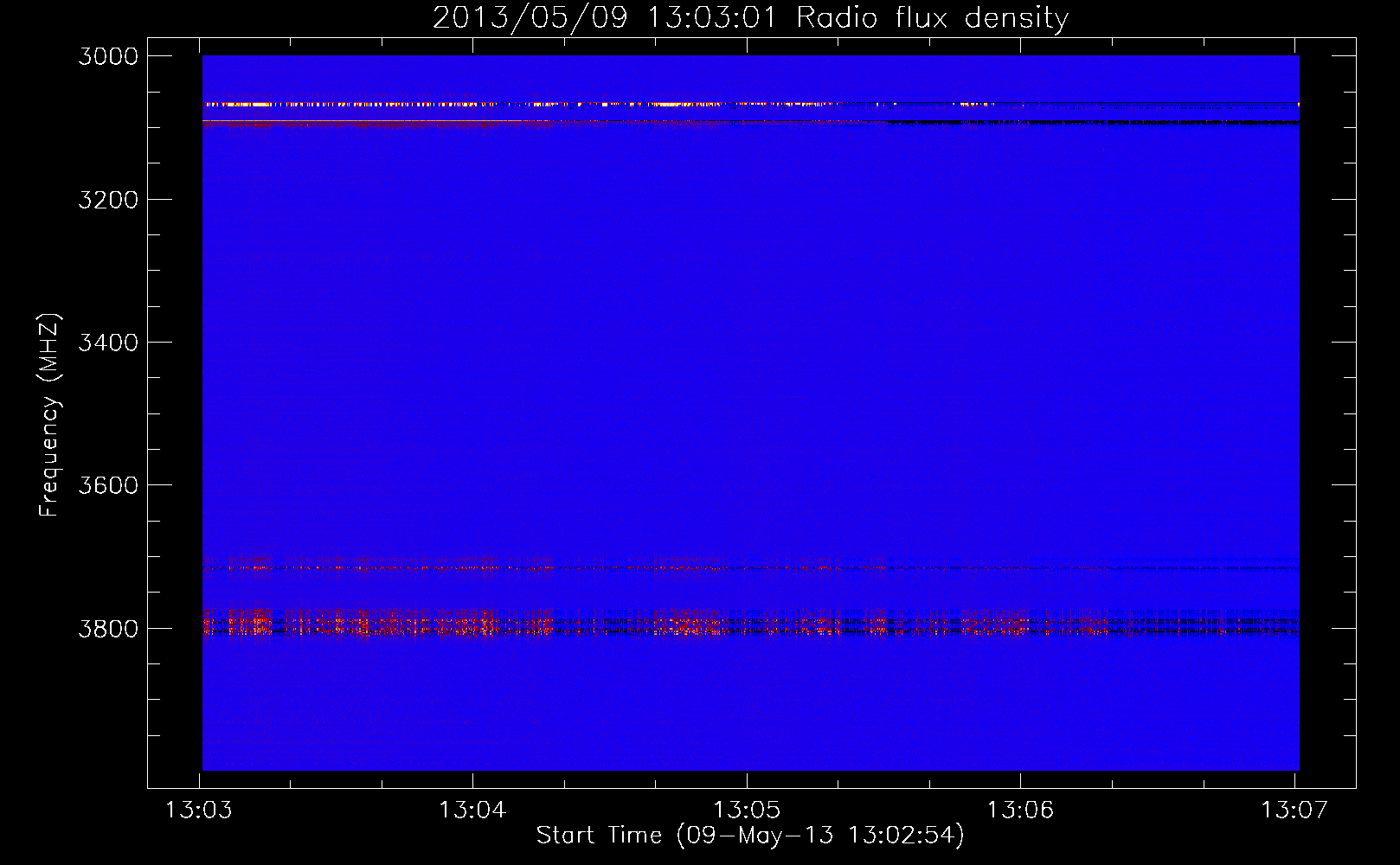Select the 3400 frequency axis label
Screen dimensions: 1400x865
108,343
